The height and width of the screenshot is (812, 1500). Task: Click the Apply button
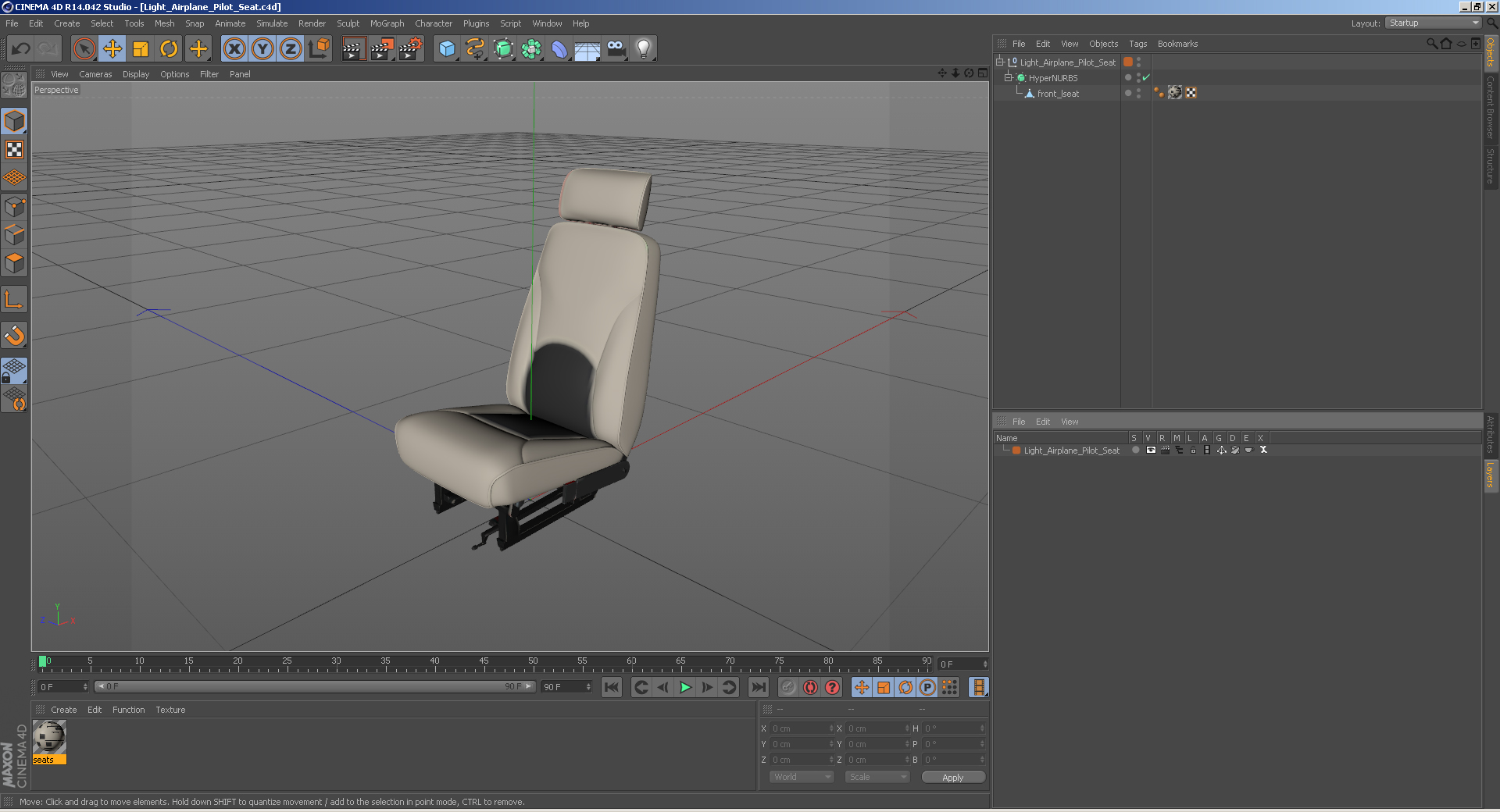(953, 778)
